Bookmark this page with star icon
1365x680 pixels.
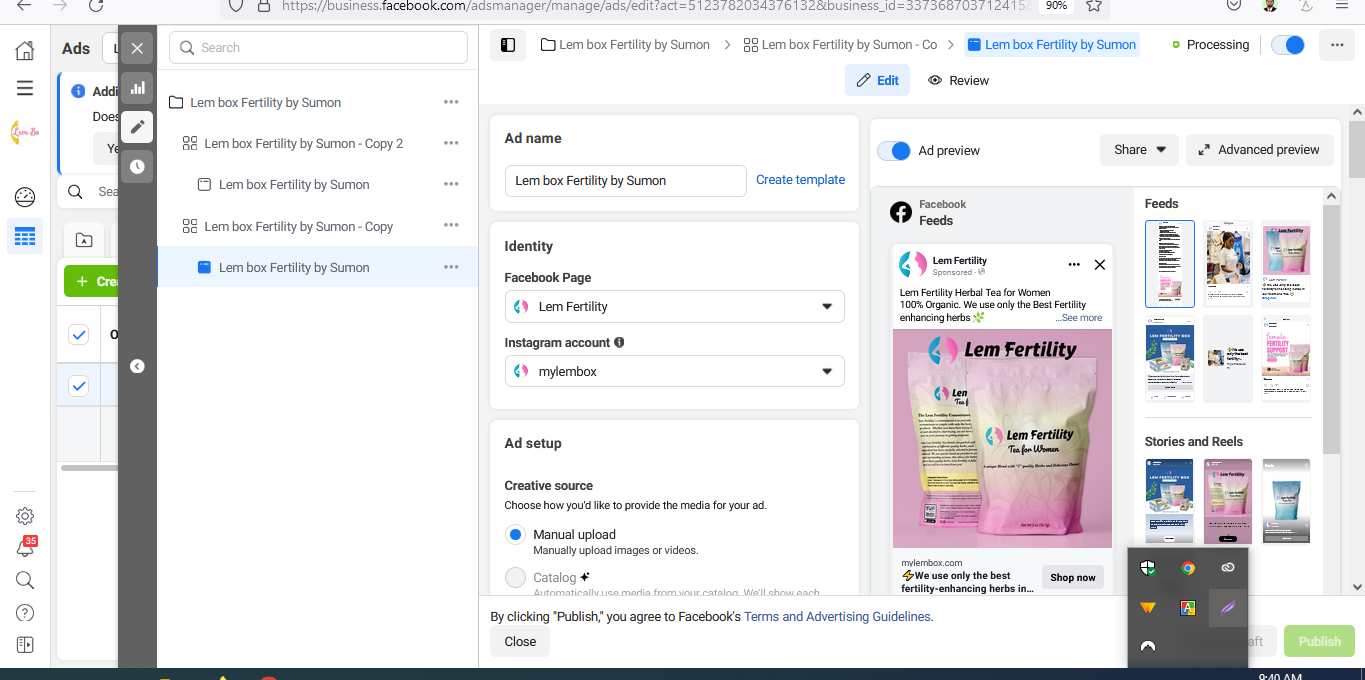coord(1094,5)
